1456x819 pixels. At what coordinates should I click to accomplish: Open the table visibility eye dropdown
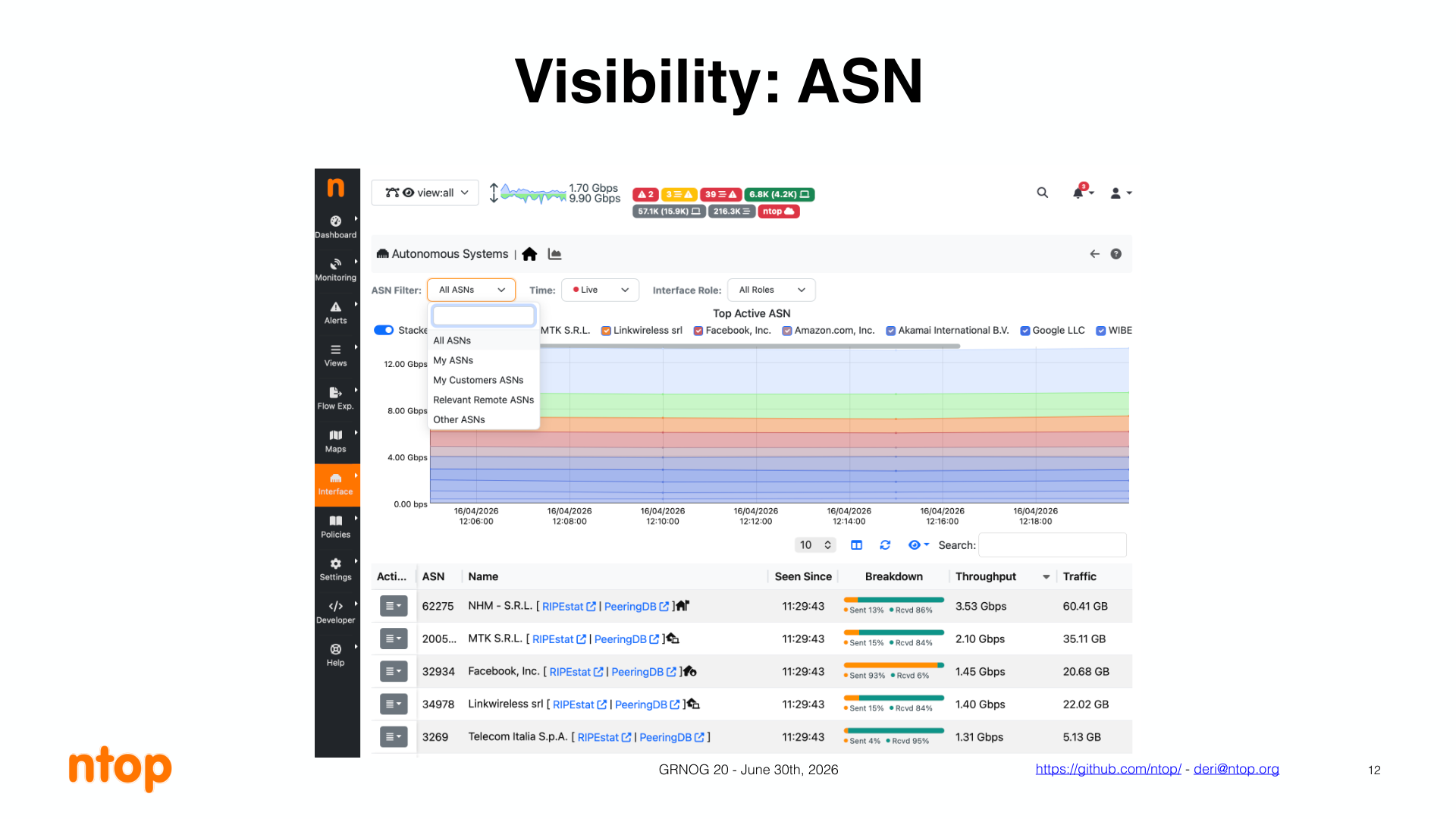[918, 544]
